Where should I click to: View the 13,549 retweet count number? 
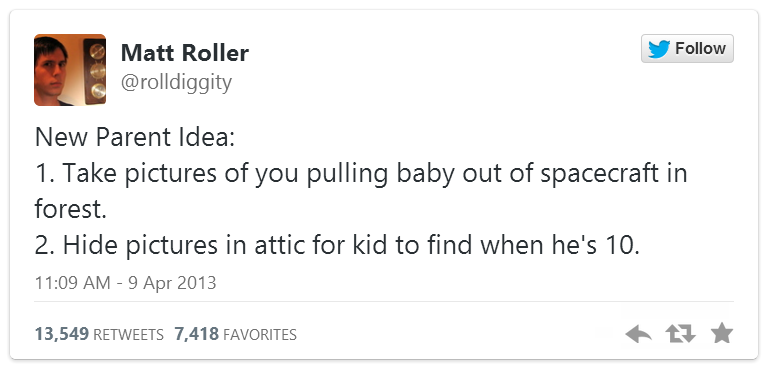coord(62,334)
